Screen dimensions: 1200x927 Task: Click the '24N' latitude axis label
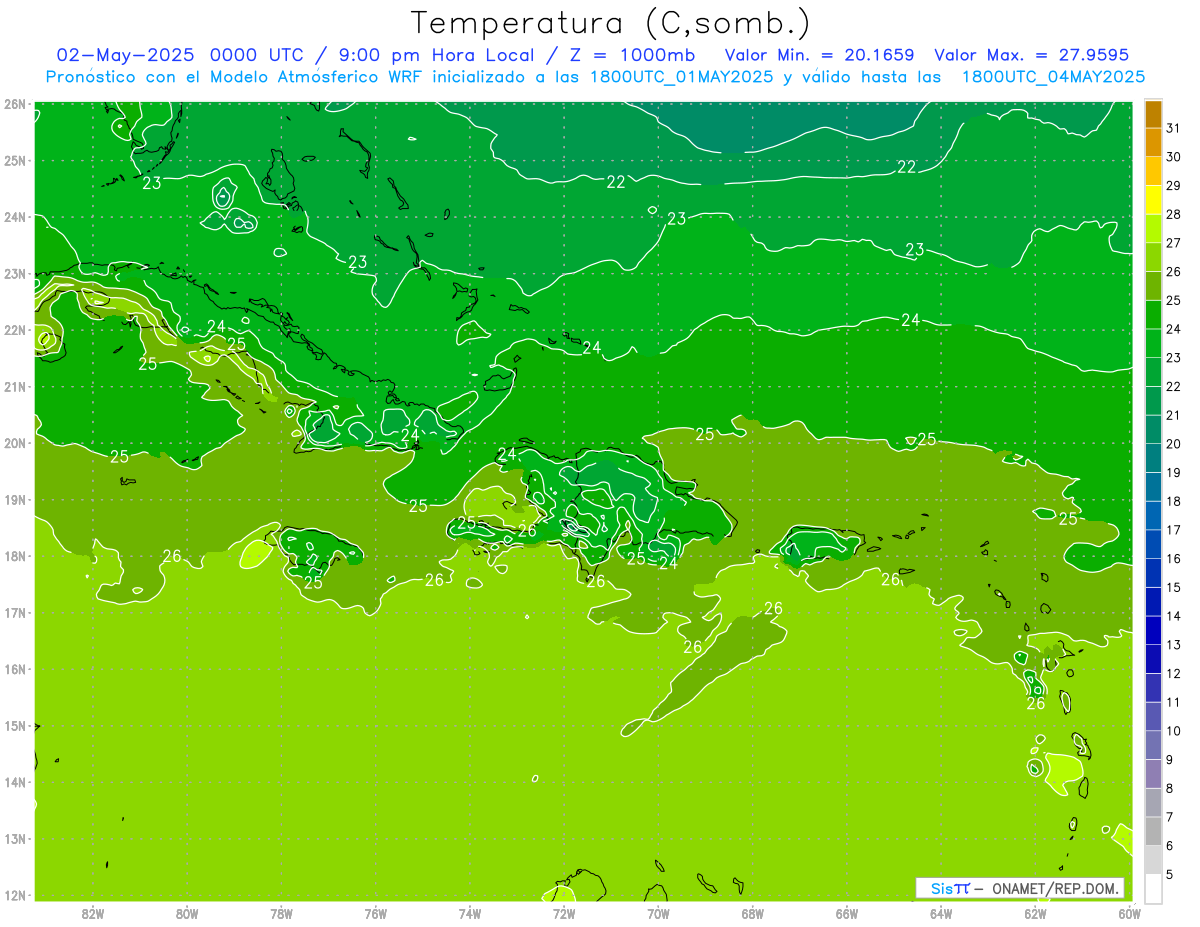(14, 217)
